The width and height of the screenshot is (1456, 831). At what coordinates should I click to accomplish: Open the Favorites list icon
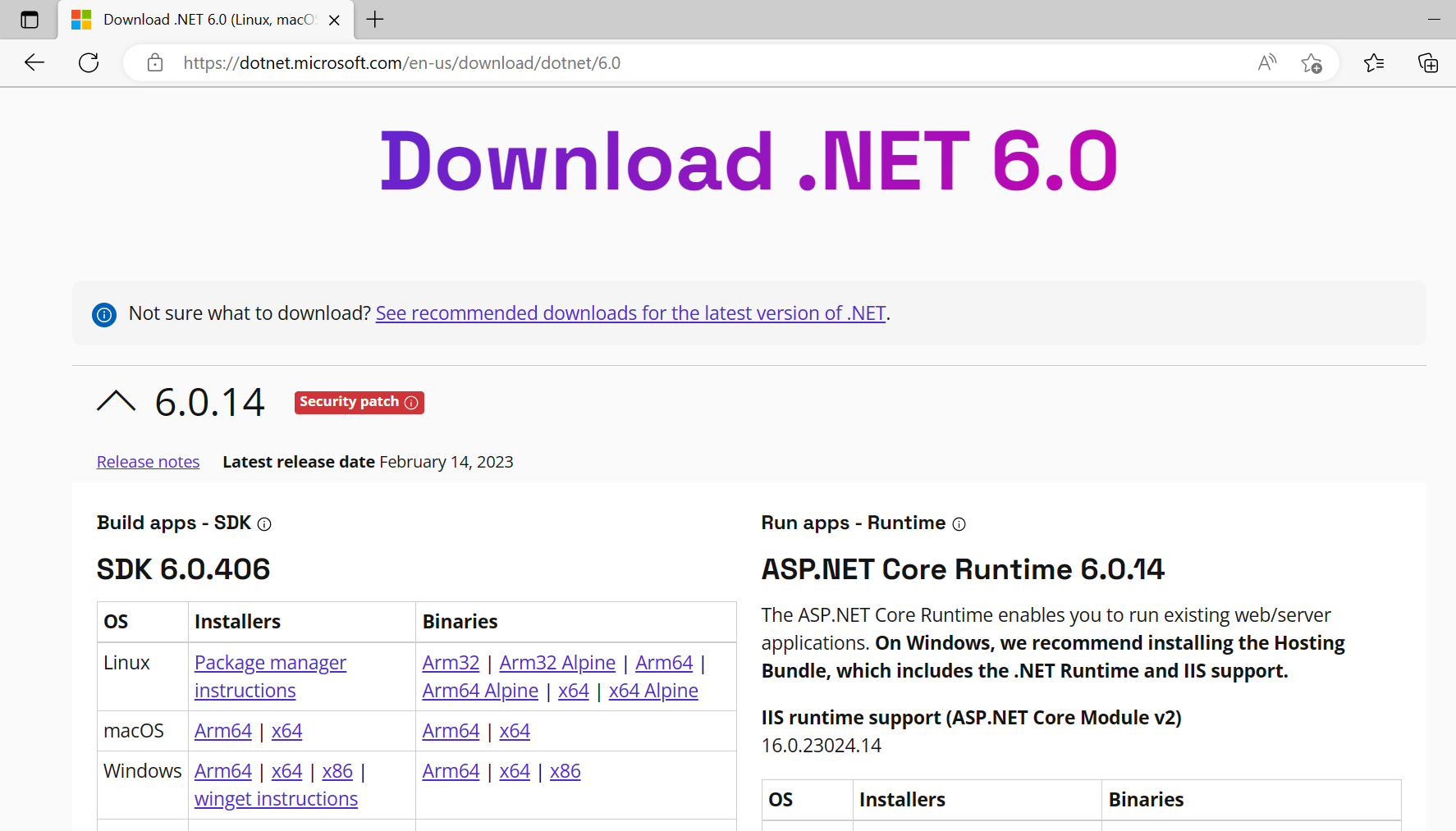1374,62
